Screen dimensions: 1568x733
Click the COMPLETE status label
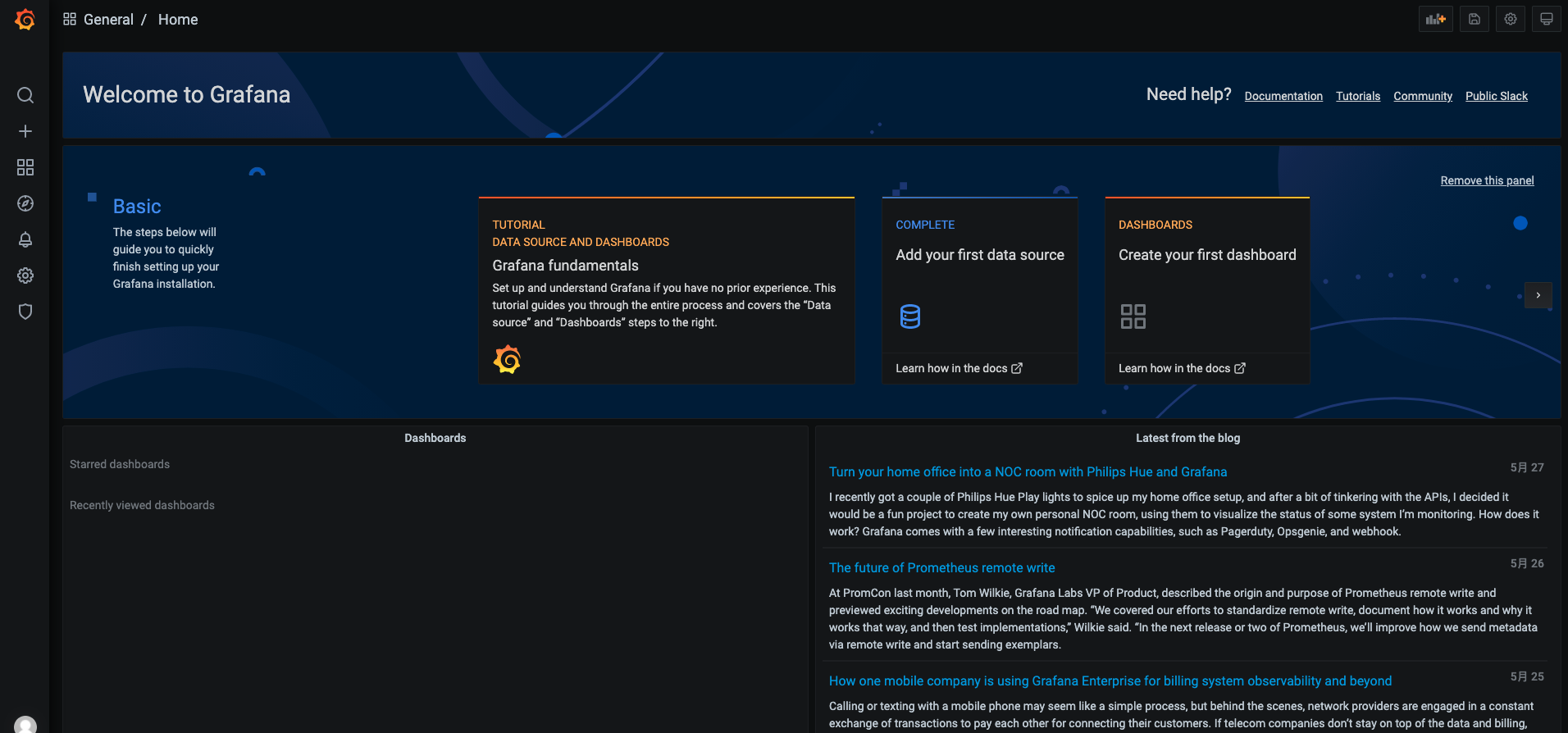pyautogui.click(x=925, y=225)
